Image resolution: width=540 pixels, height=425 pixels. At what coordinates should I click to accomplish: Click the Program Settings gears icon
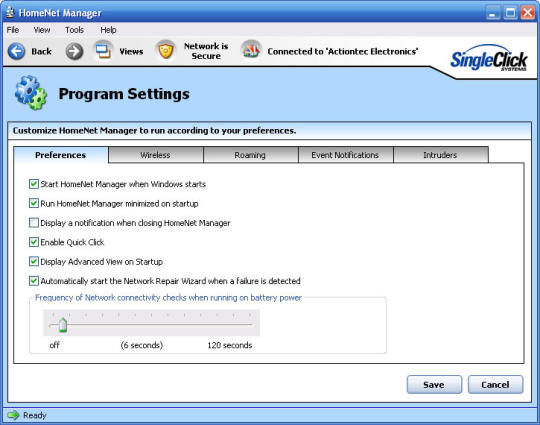click(31, 93)
